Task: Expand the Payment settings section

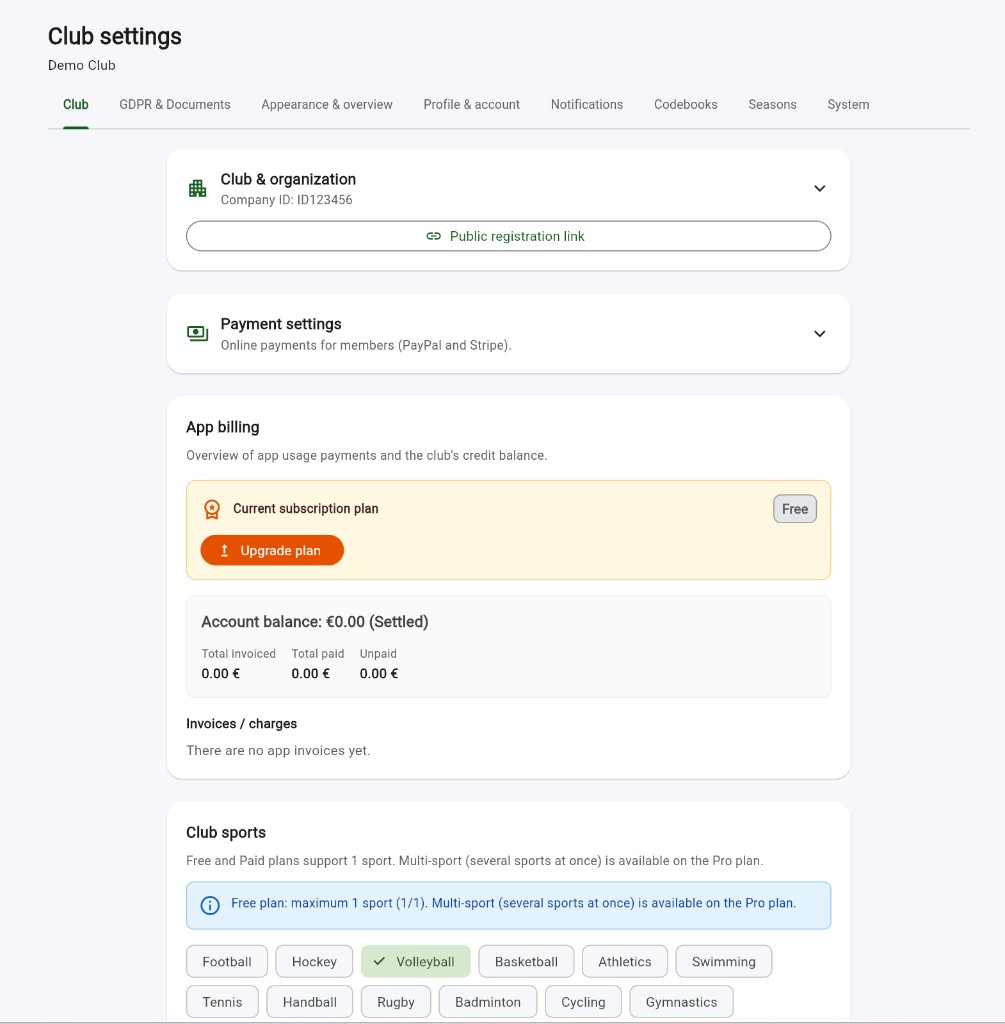Action: point(820,334)
